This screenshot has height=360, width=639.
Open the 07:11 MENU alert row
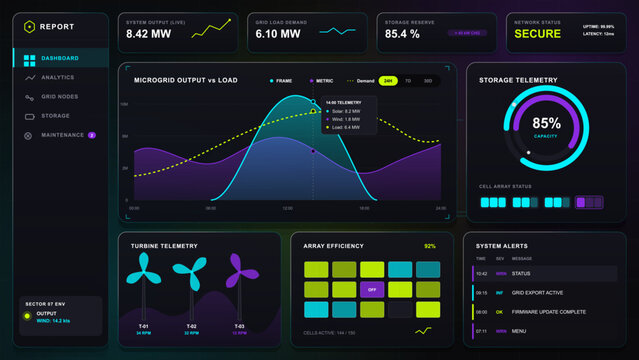544,331
